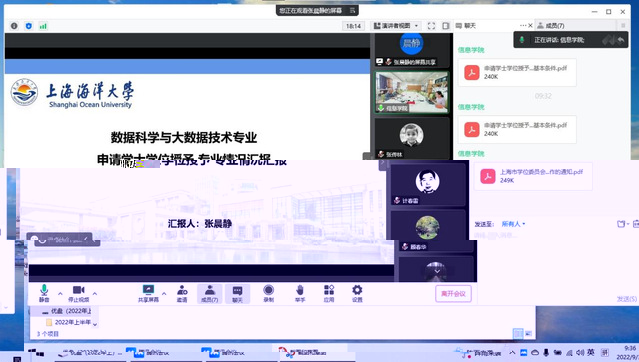Close the 聊天 chat panel
The image size is (639, 362).
530,25
